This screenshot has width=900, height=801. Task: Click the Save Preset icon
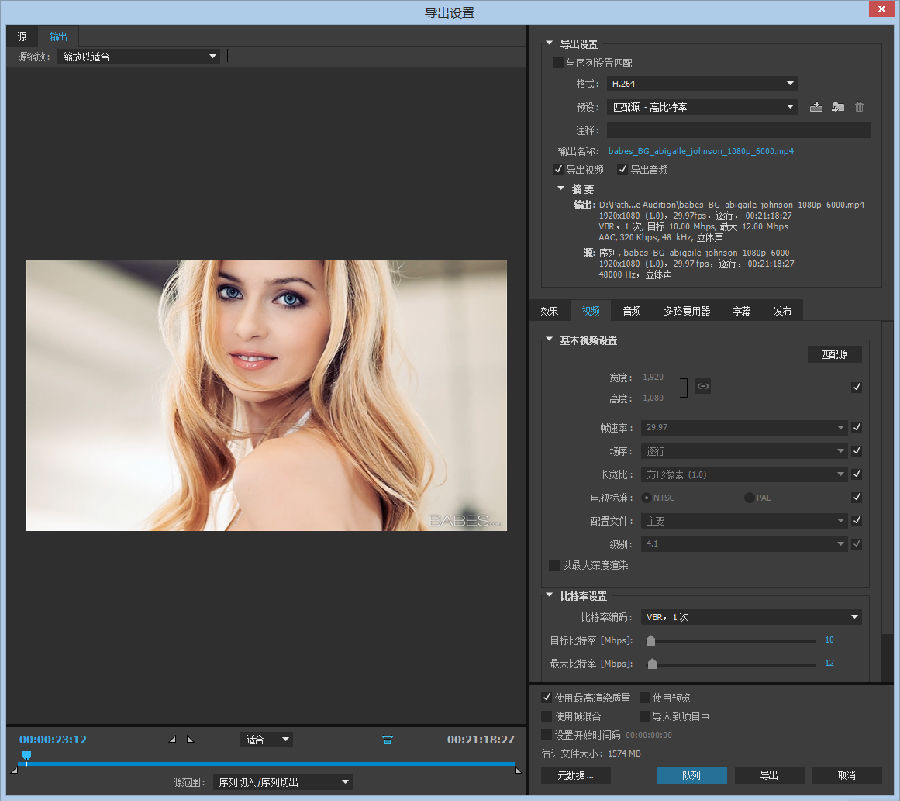point(816,107)
